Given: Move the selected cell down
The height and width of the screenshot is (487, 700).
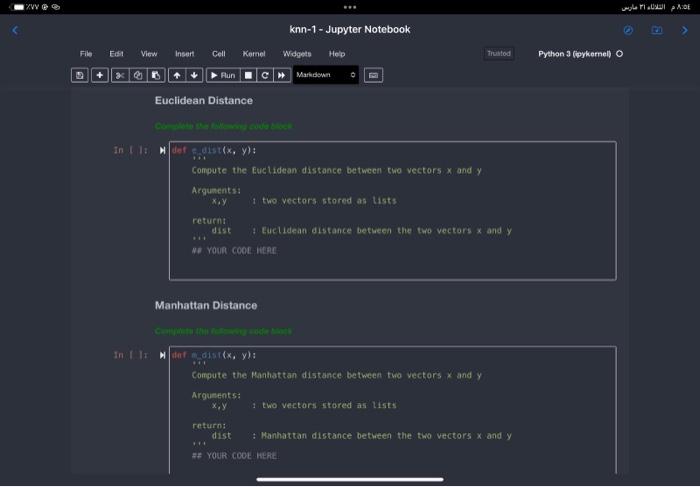Looking at the screenshot, I should point(195,75).
